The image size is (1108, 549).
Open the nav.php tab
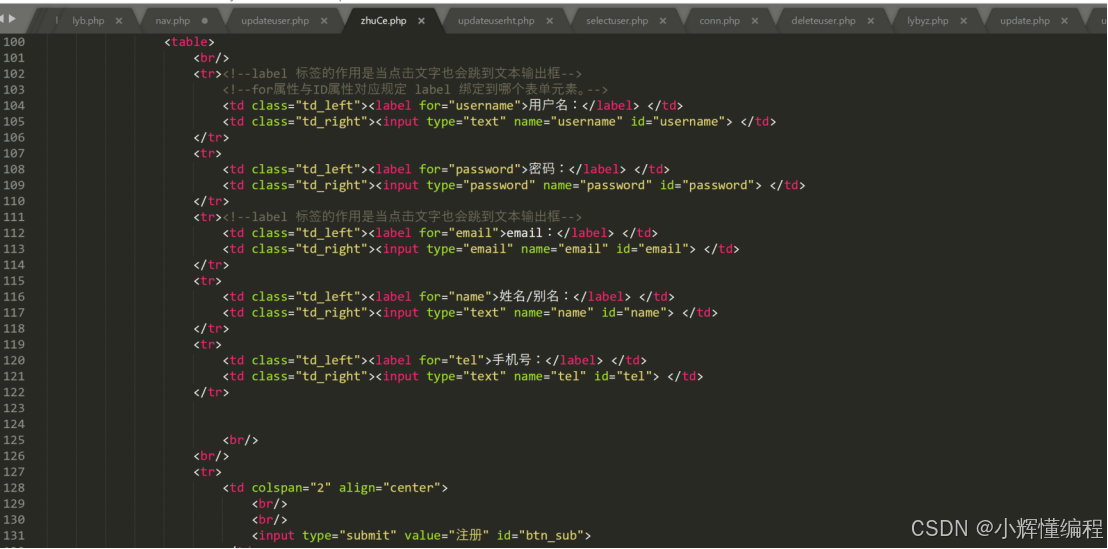coord(173,20)
